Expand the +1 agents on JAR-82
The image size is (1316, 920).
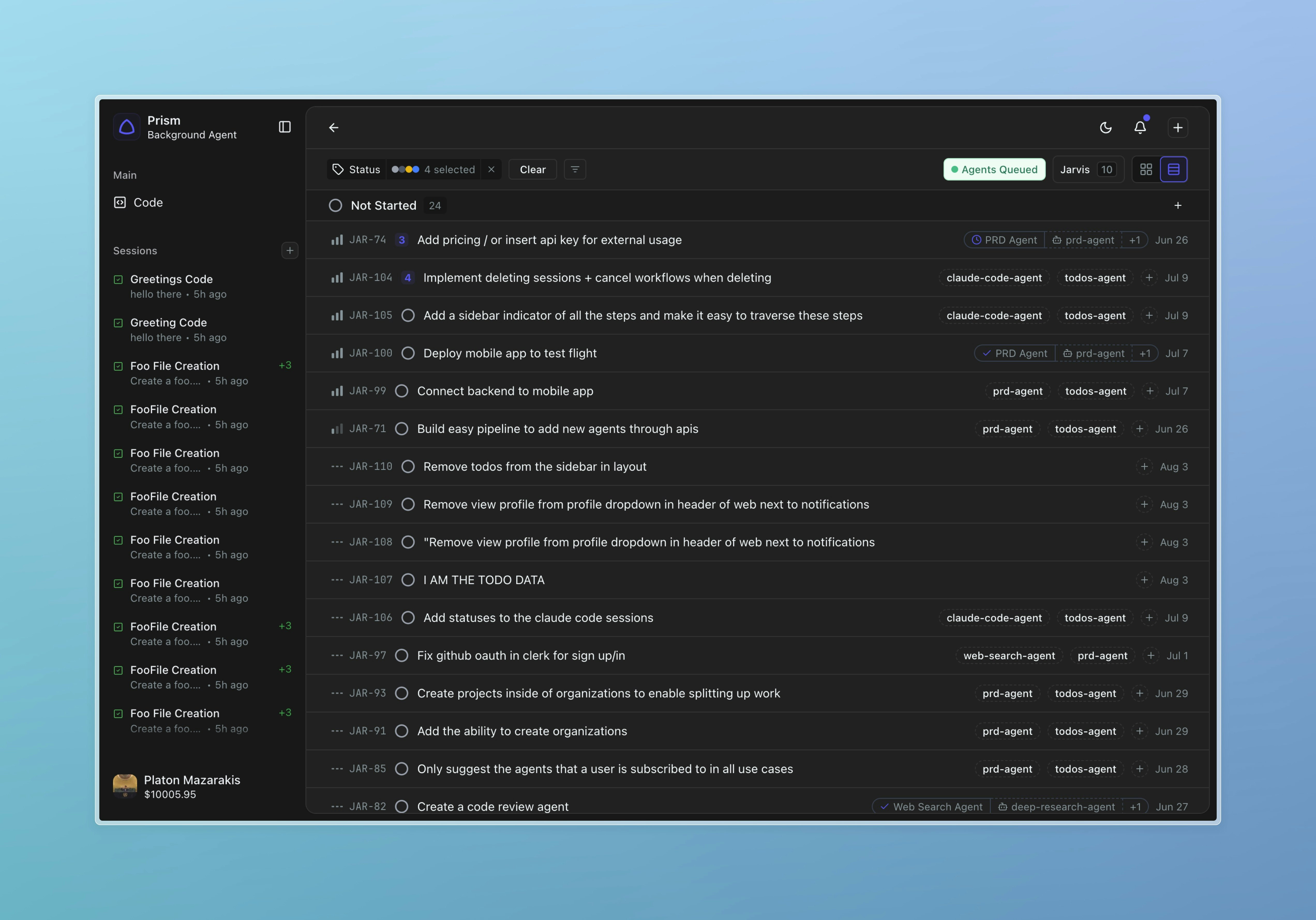point(1135,806)
